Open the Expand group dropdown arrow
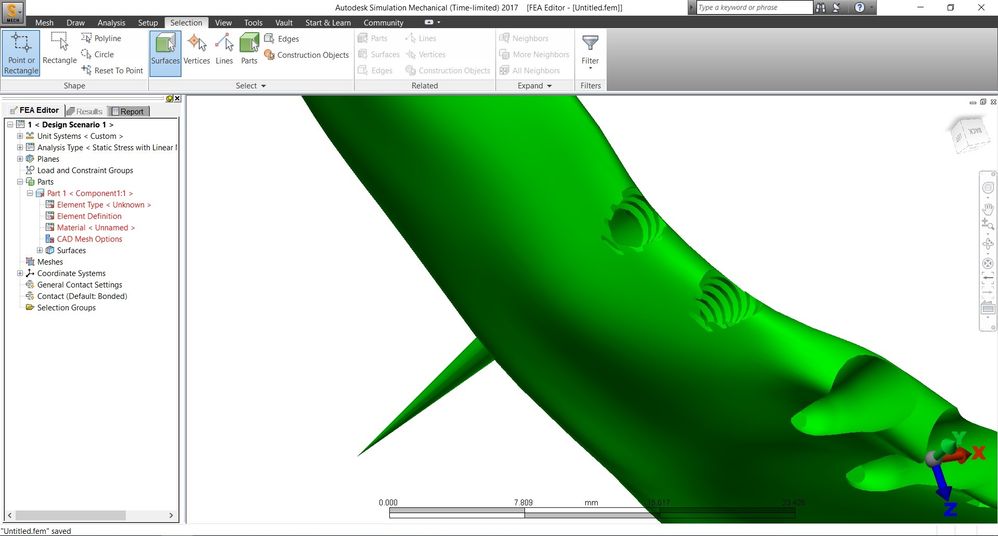Image resolution: width=998 pixels, height=536 pixels. click(x=549, y=86)
